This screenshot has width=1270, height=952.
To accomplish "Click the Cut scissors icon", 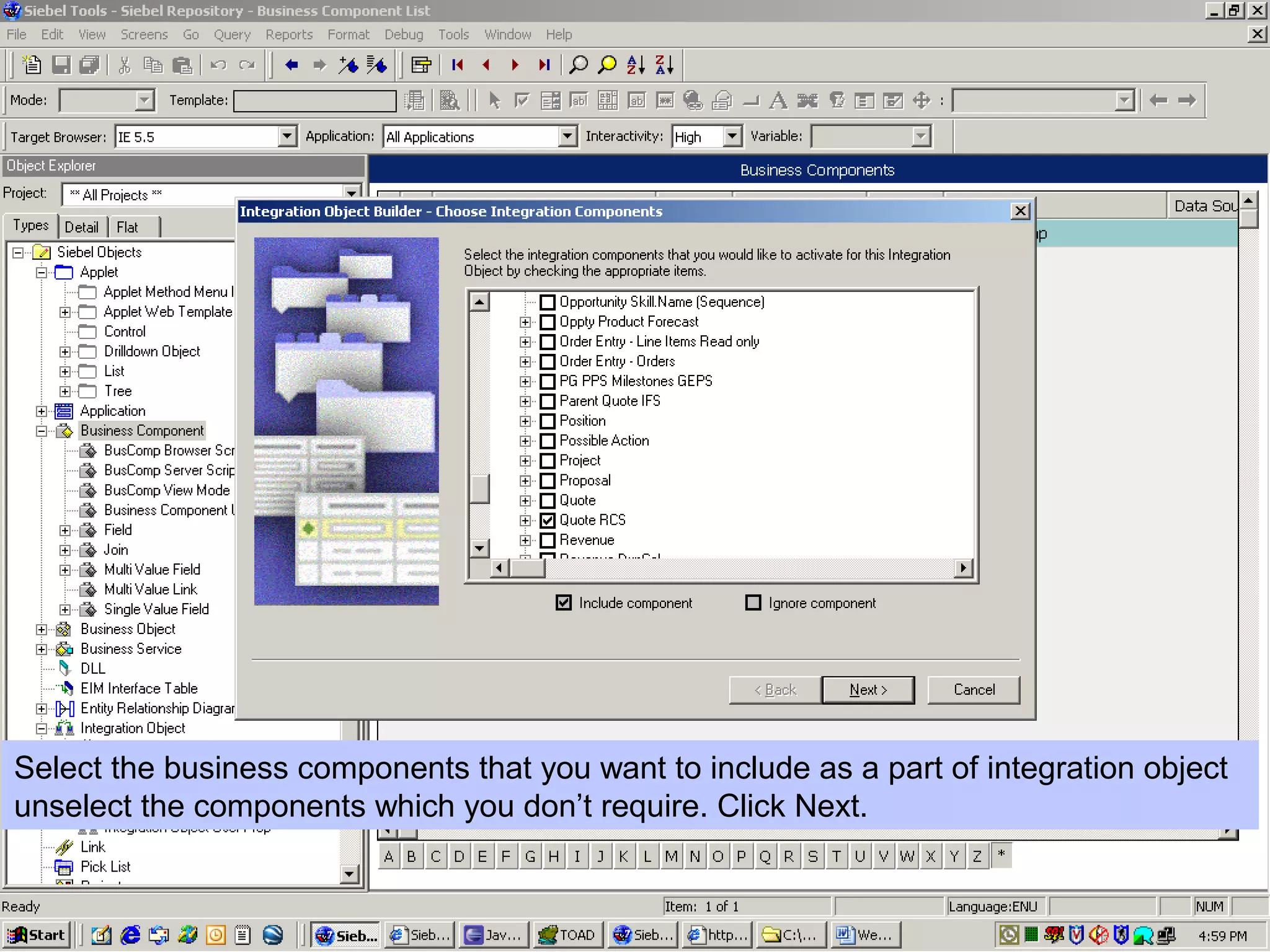I will point(125,64).
